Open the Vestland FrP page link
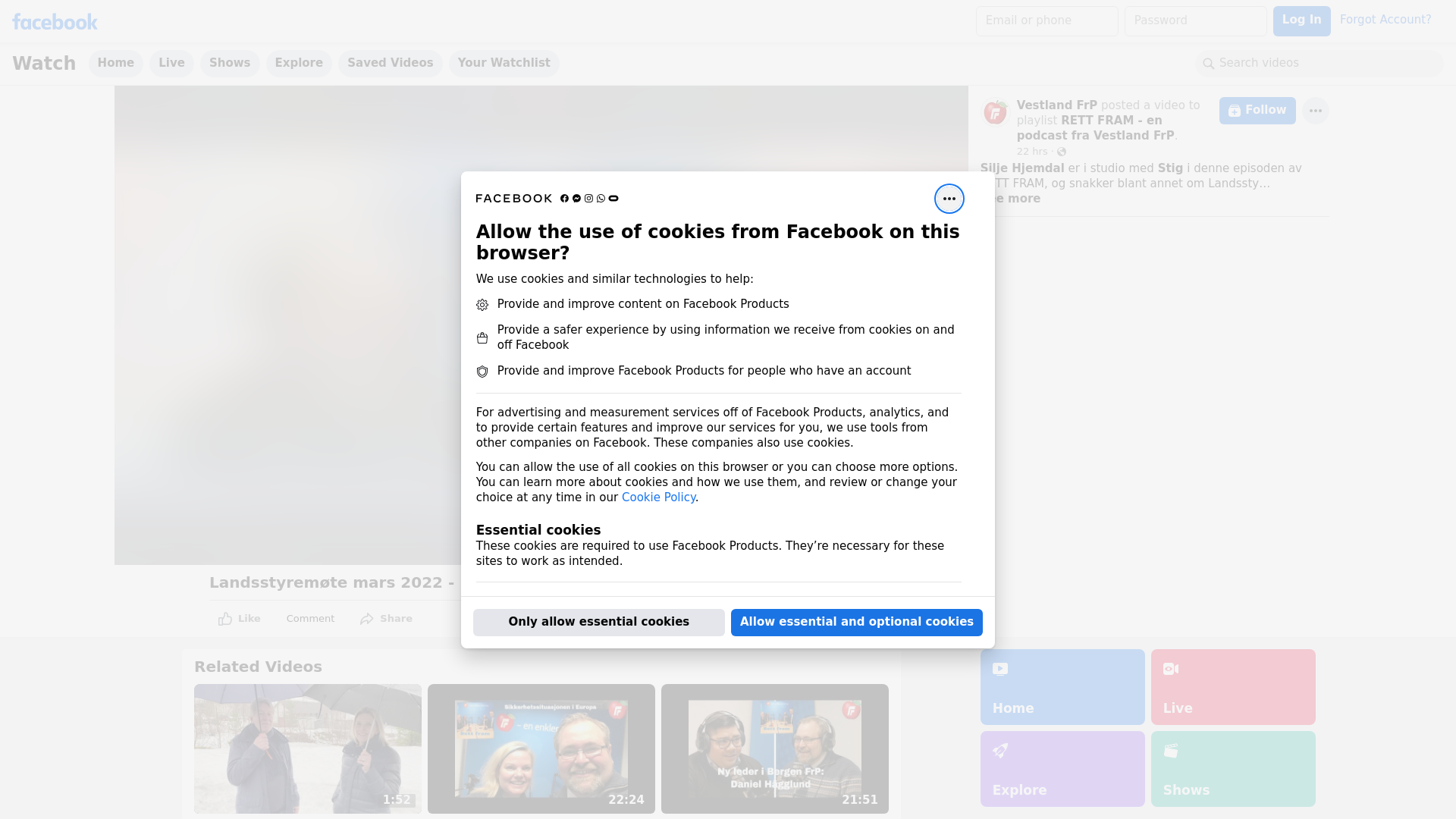 pos(1057,105)
